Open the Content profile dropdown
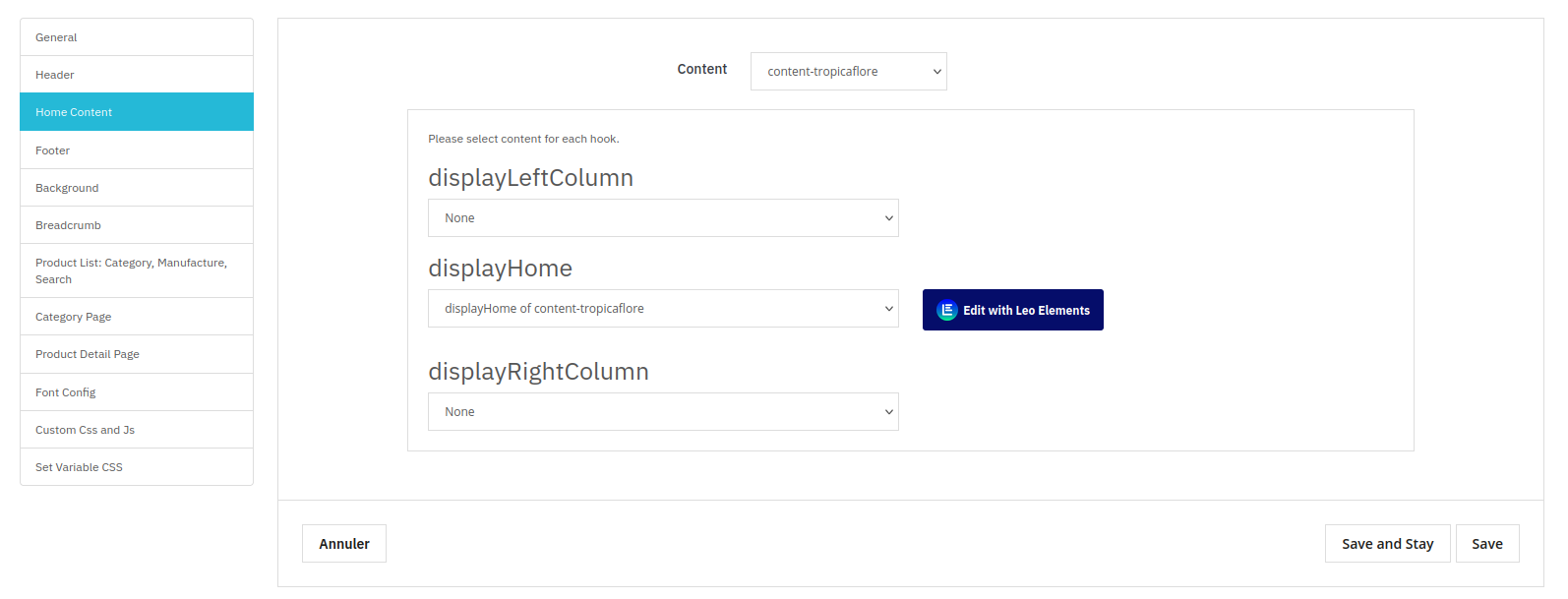 (848, 72)
